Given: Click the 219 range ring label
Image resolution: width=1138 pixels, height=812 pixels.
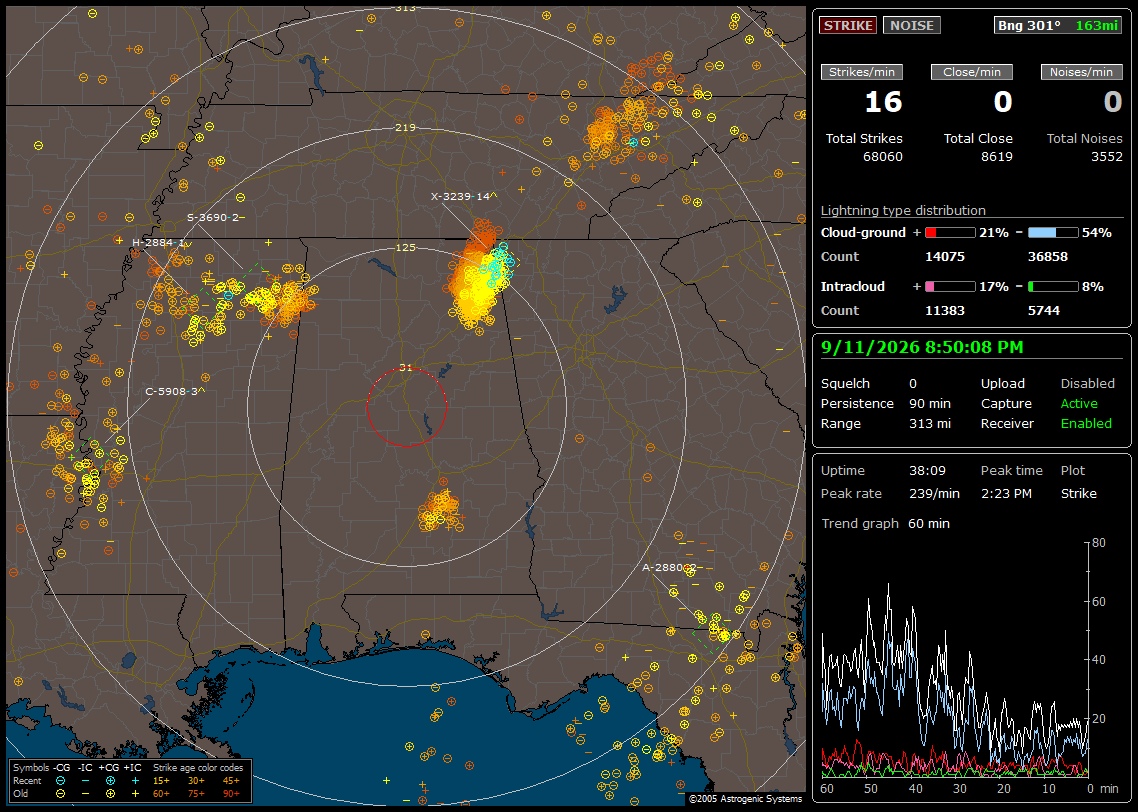Looking at the screenshot, I should click(x=405, y=127).
